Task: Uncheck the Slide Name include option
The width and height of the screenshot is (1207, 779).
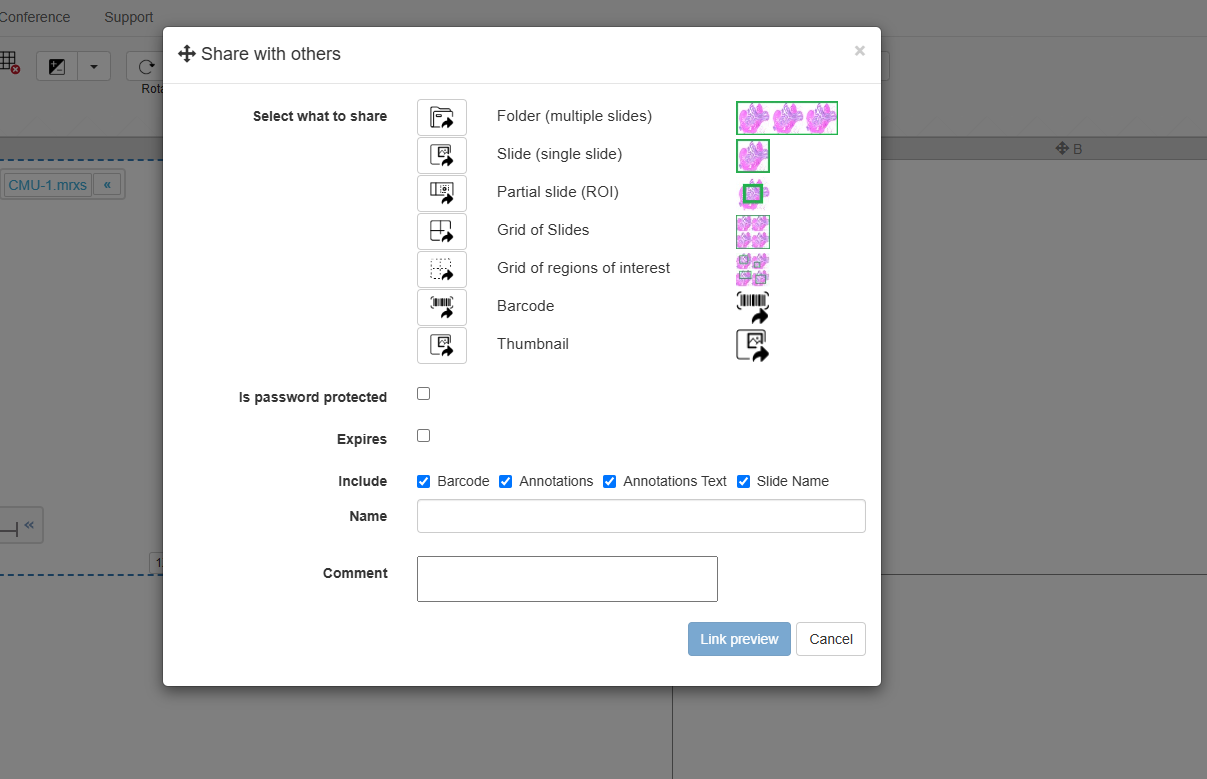Action: coord(743,481)
